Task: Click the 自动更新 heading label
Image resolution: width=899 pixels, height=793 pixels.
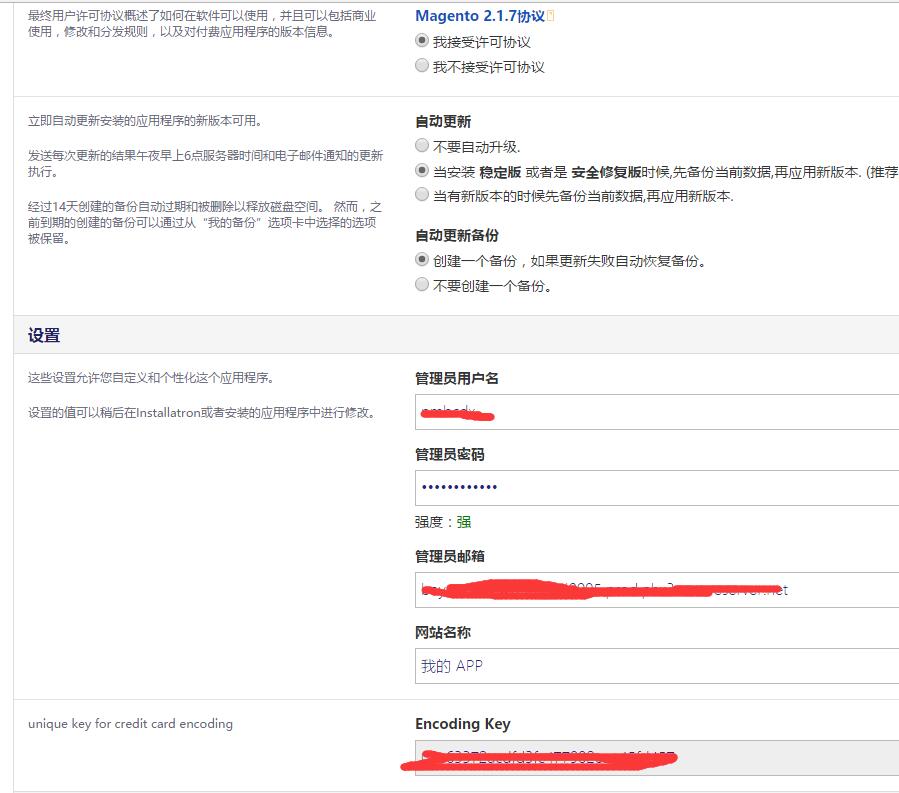Action: (x=443, y=122)
